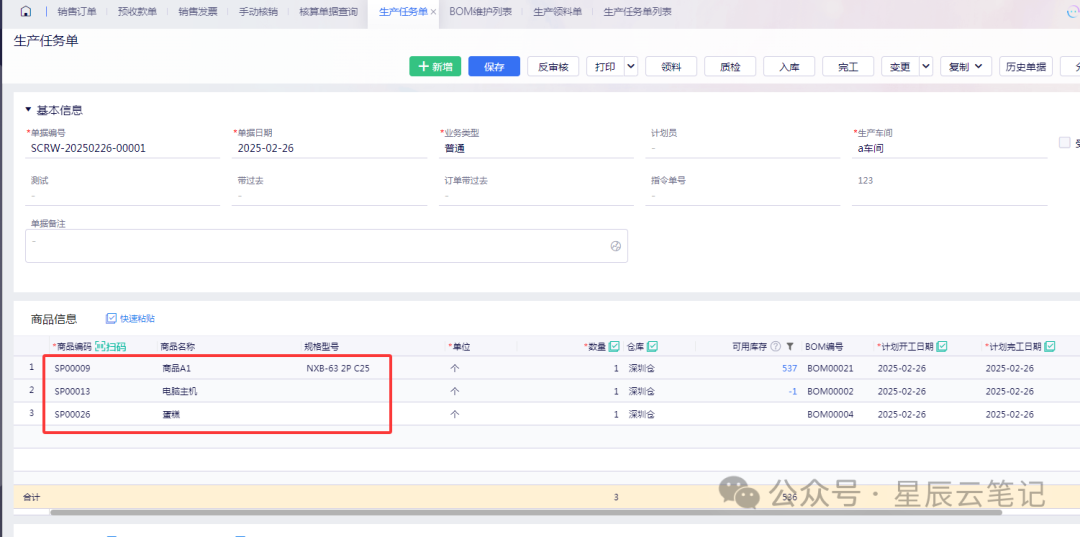Image resolution: width=1080 pixels, height=537 pixels.
Task: Go to the home icon tab
Action: [x=26, y=12]
